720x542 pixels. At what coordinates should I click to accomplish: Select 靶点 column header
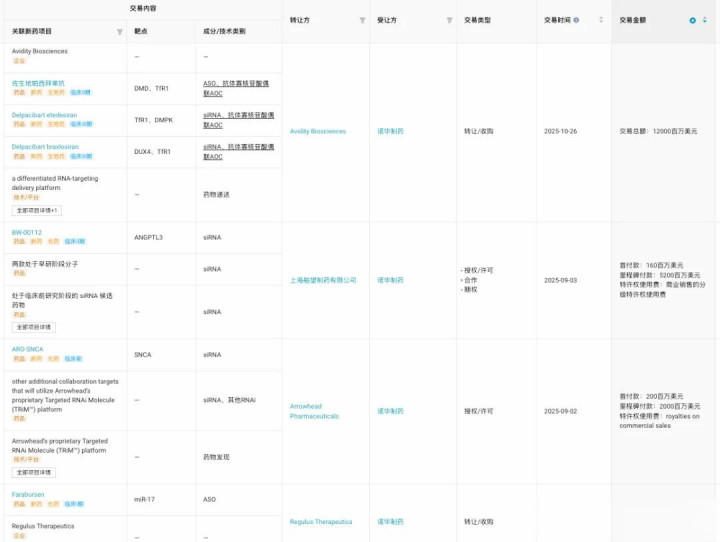[x=141, y=31]
